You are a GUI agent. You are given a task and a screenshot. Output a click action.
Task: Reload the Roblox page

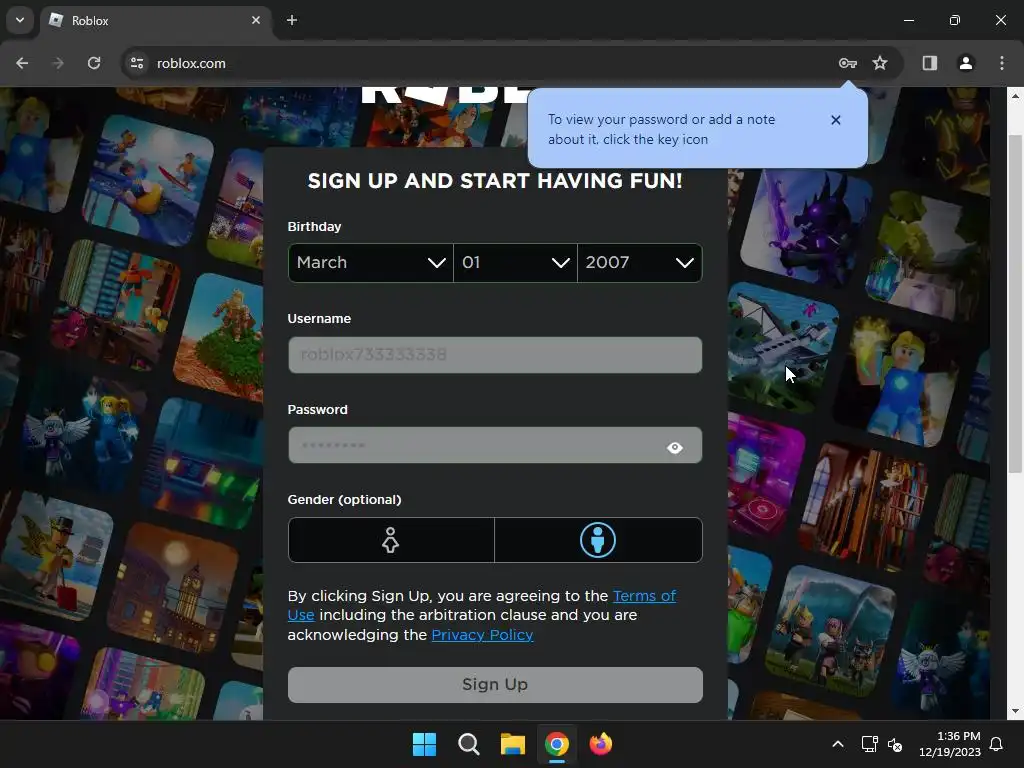coord(94,63)
